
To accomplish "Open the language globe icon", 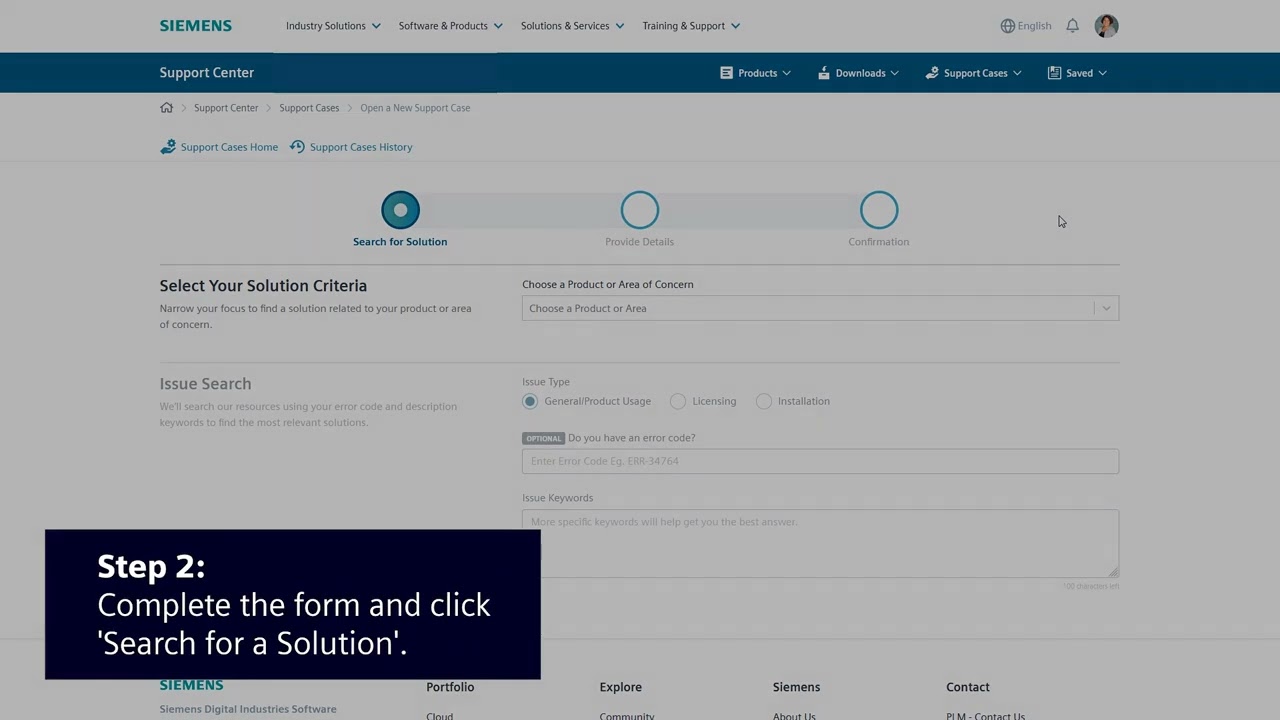I will [x=1007, y=26].
